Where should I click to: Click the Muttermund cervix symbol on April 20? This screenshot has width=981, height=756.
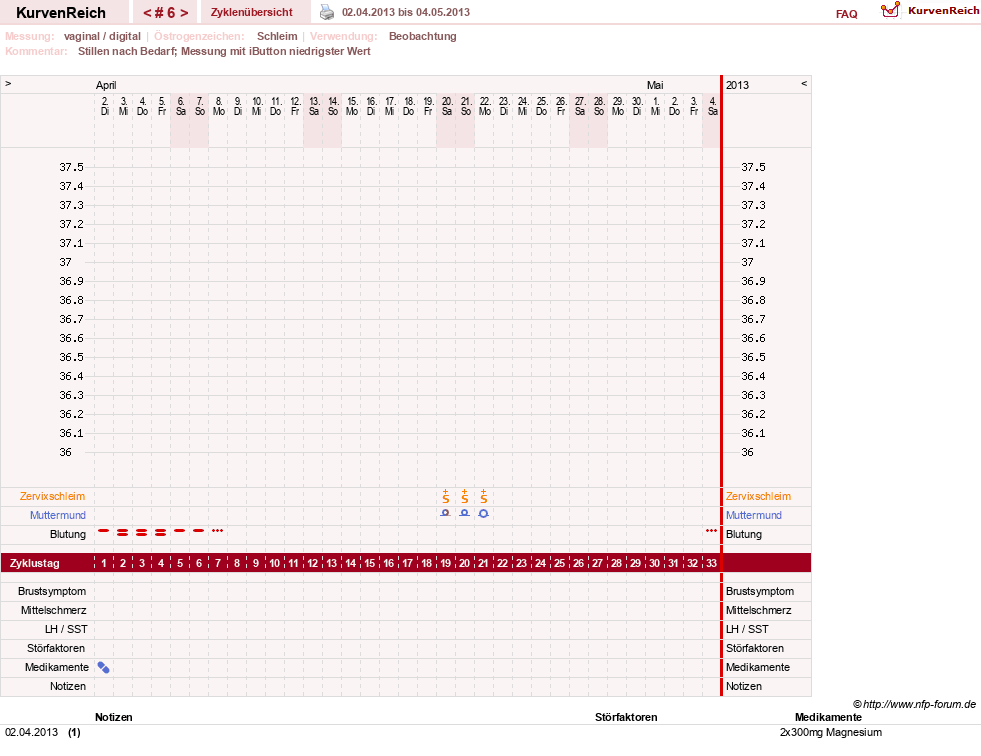pos(445,513)
